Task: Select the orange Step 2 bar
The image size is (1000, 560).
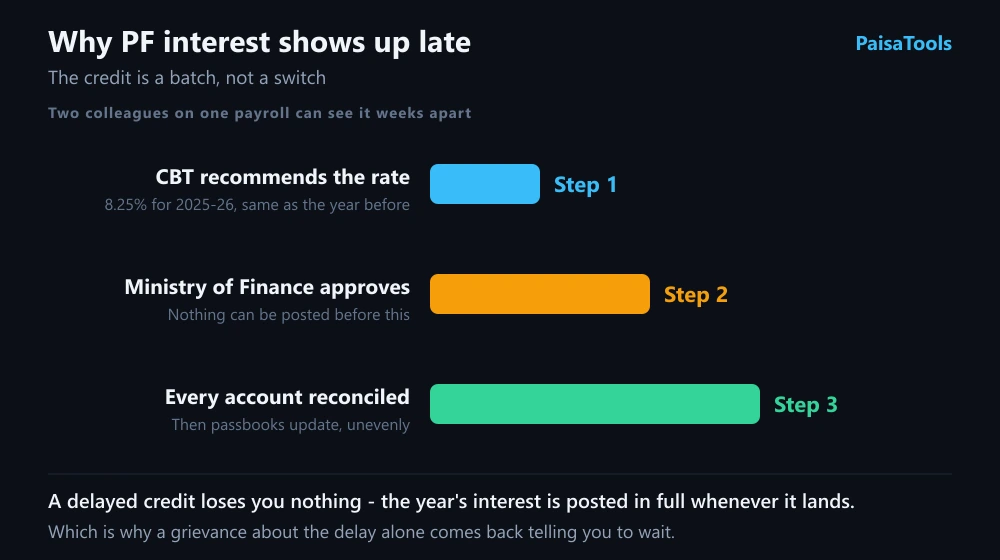Action: click(x=540, y=294)
